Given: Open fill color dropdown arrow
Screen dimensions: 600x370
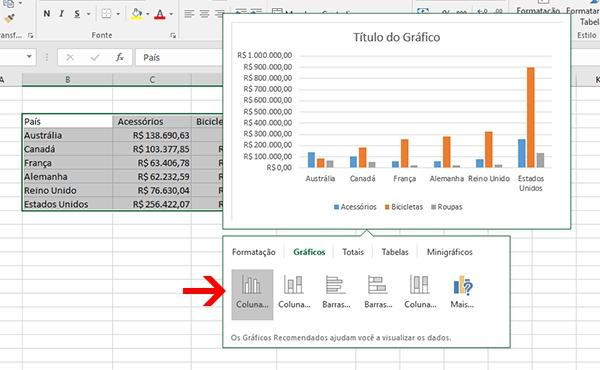Looking at the screenshot, I should 147,14.
